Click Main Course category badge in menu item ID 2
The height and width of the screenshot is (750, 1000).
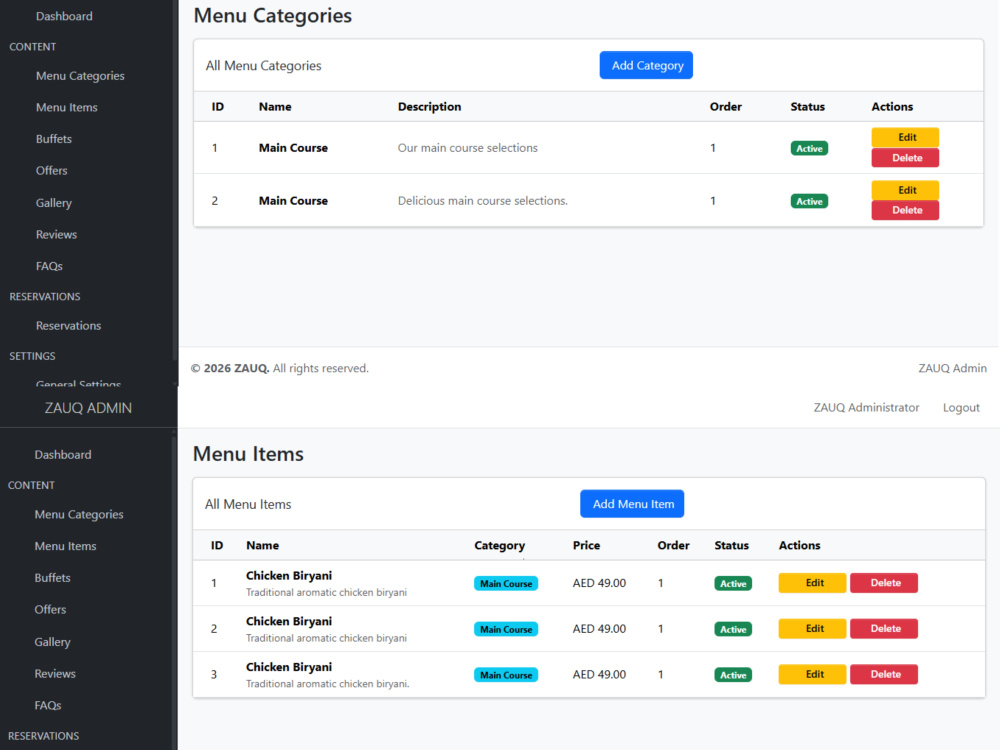pyautogui.click(x=506, y=629)
